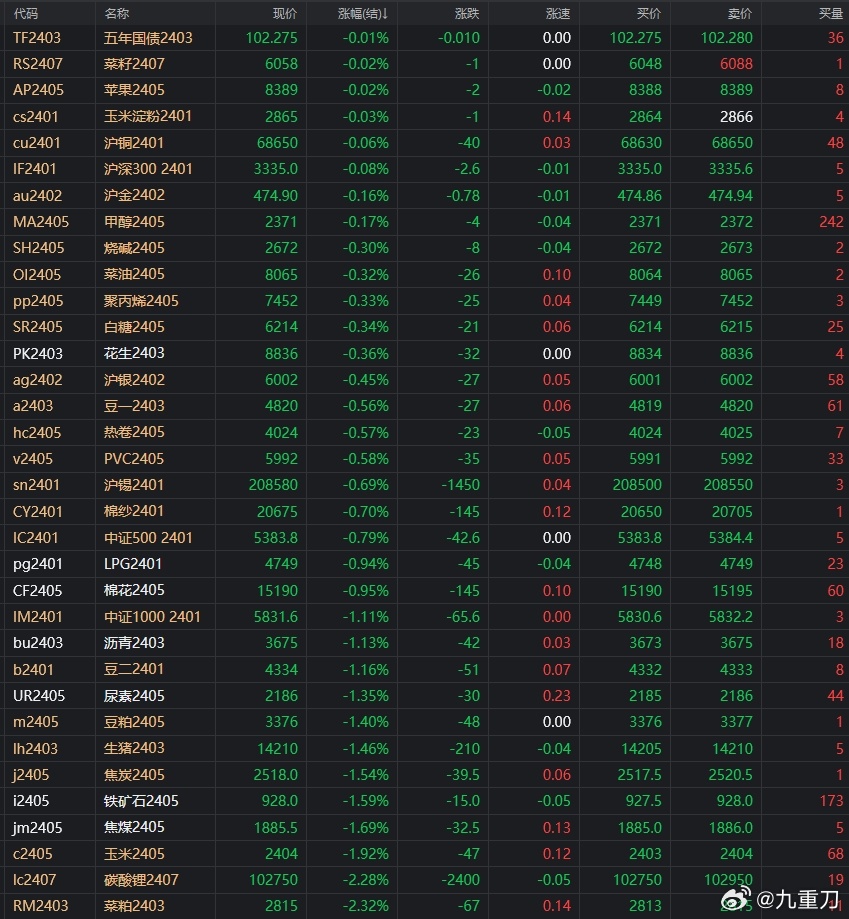
Task: Select the ag2402 沪银2402 row
Action: (424, 380)
